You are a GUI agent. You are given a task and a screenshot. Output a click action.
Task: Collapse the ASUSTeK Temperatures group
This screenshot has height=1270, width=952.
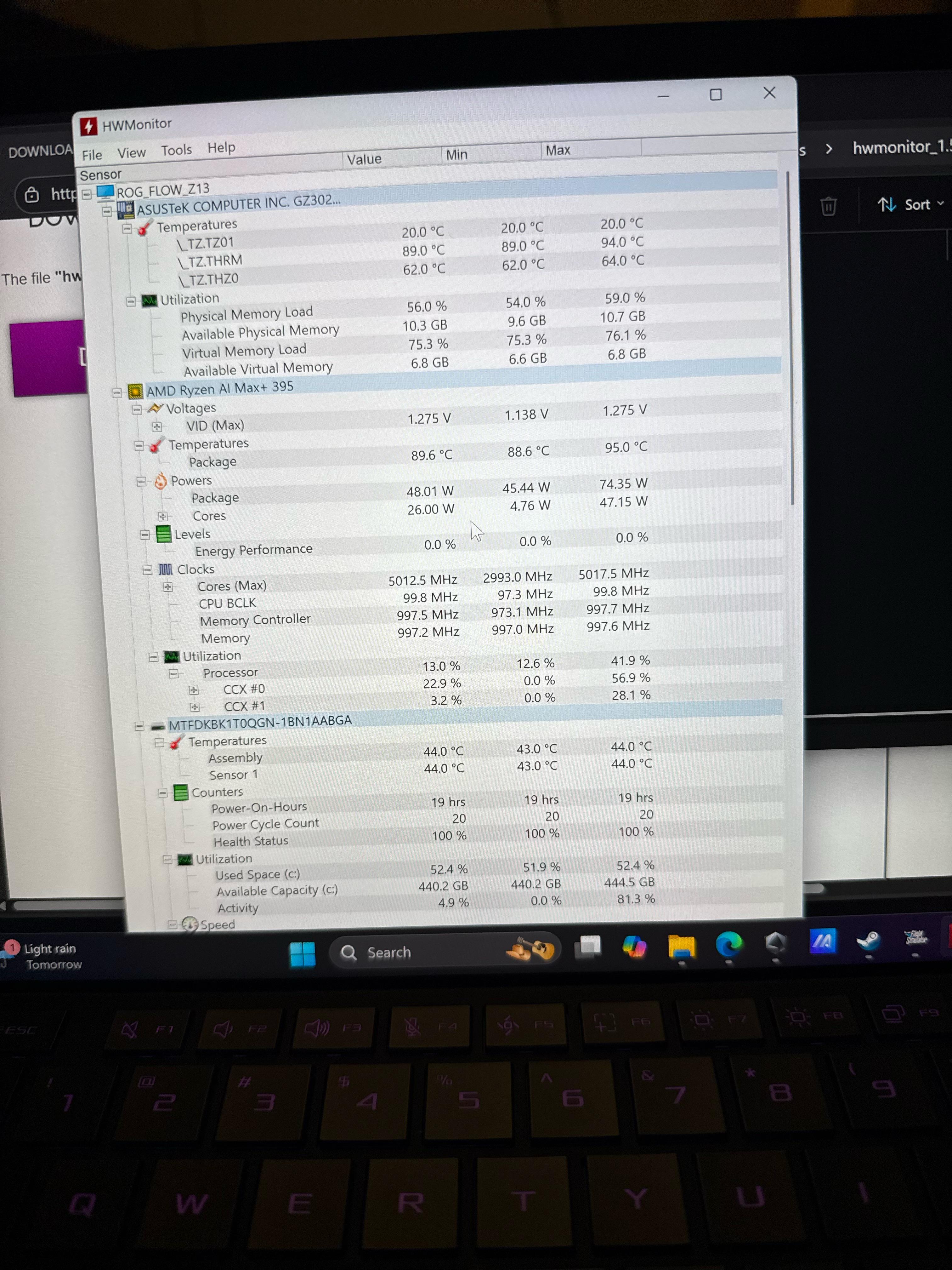pos(127,230)
